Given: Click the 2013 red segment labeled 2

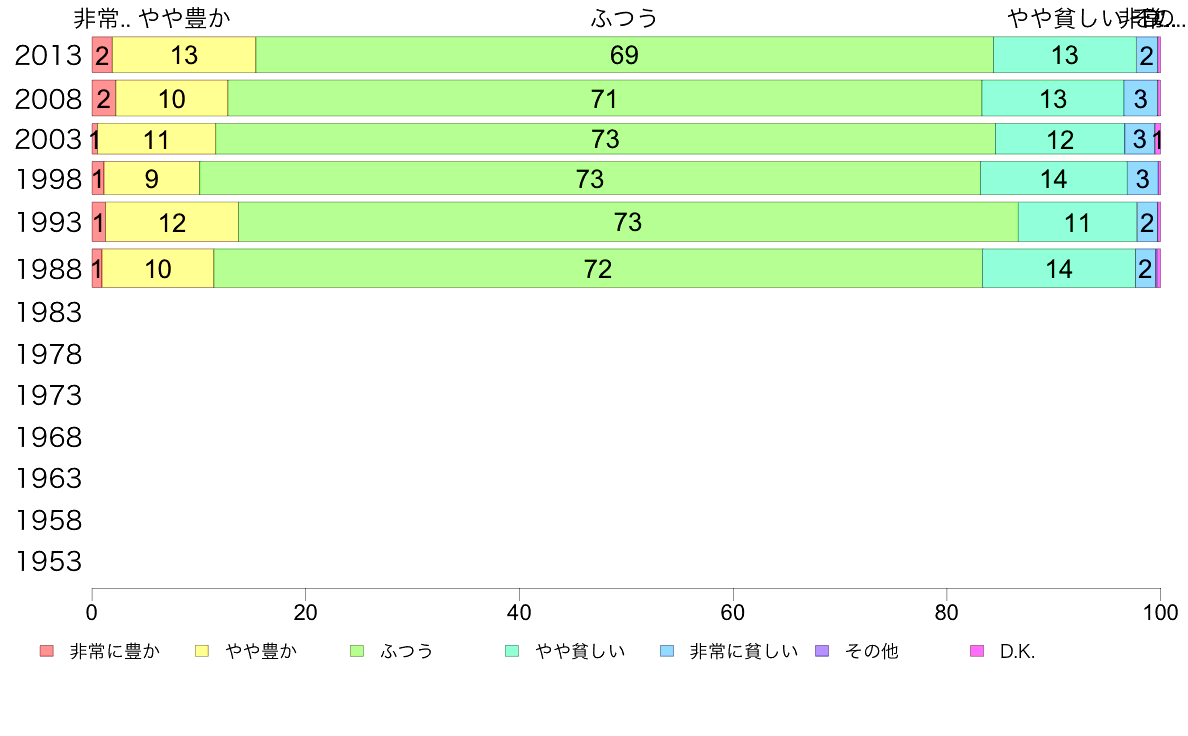Looking at the screenshot, I should (x=102, y=55).
